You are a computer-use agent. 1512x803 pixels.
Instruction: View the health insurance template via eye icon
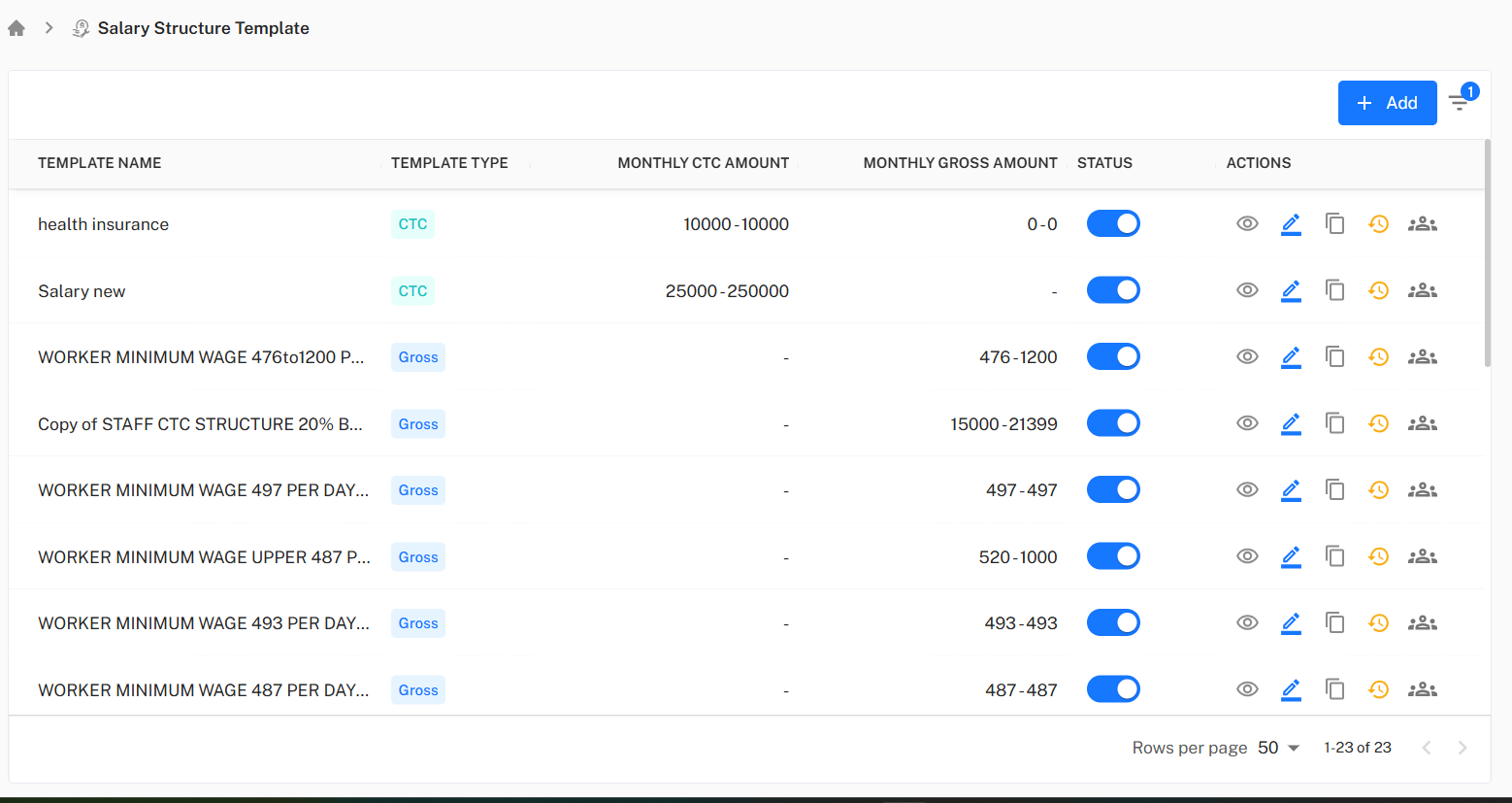(x=1247, y=224)
